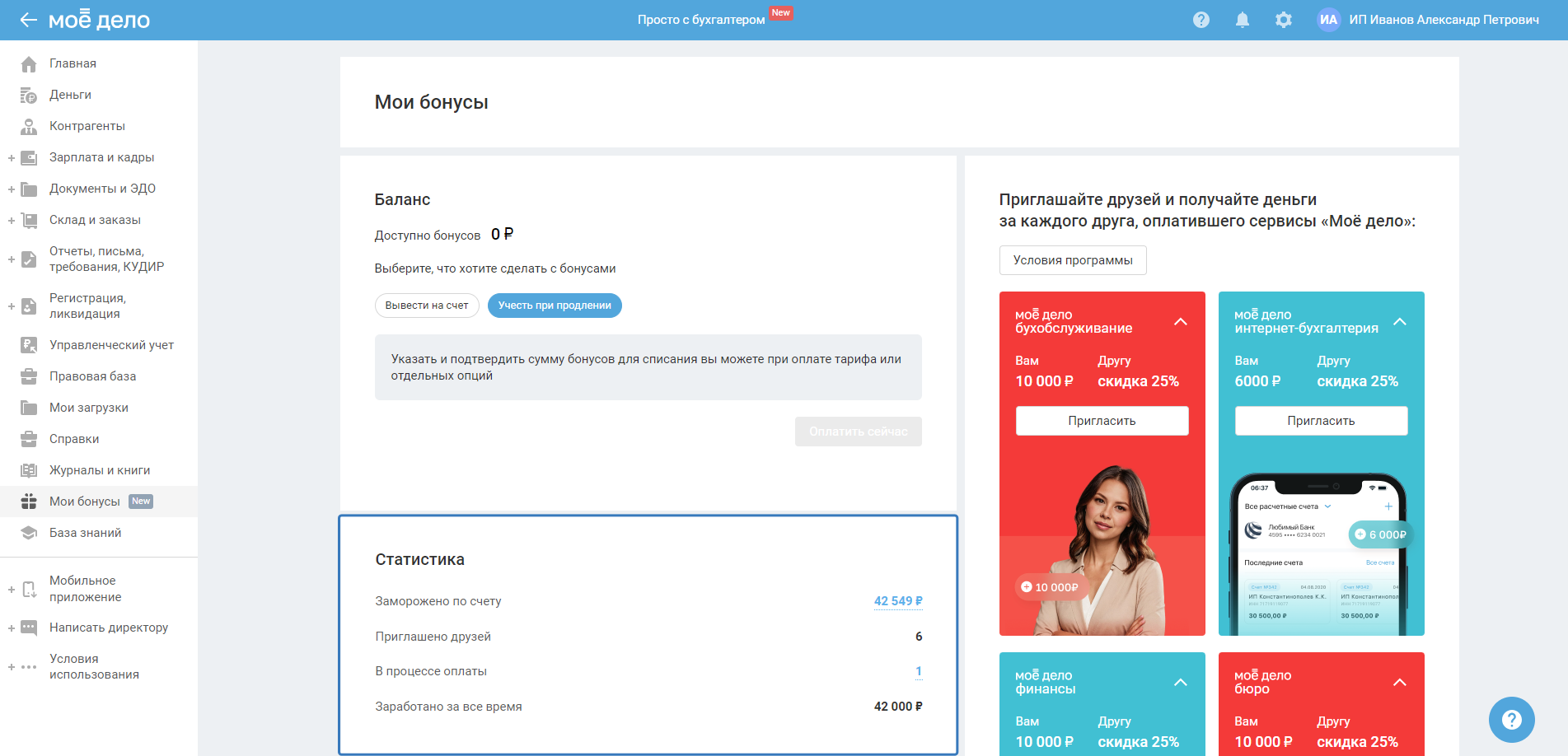This screenshot has height=756, width=1568.
Task: Open Деньги in the sidebar
Action: (70, 95)
